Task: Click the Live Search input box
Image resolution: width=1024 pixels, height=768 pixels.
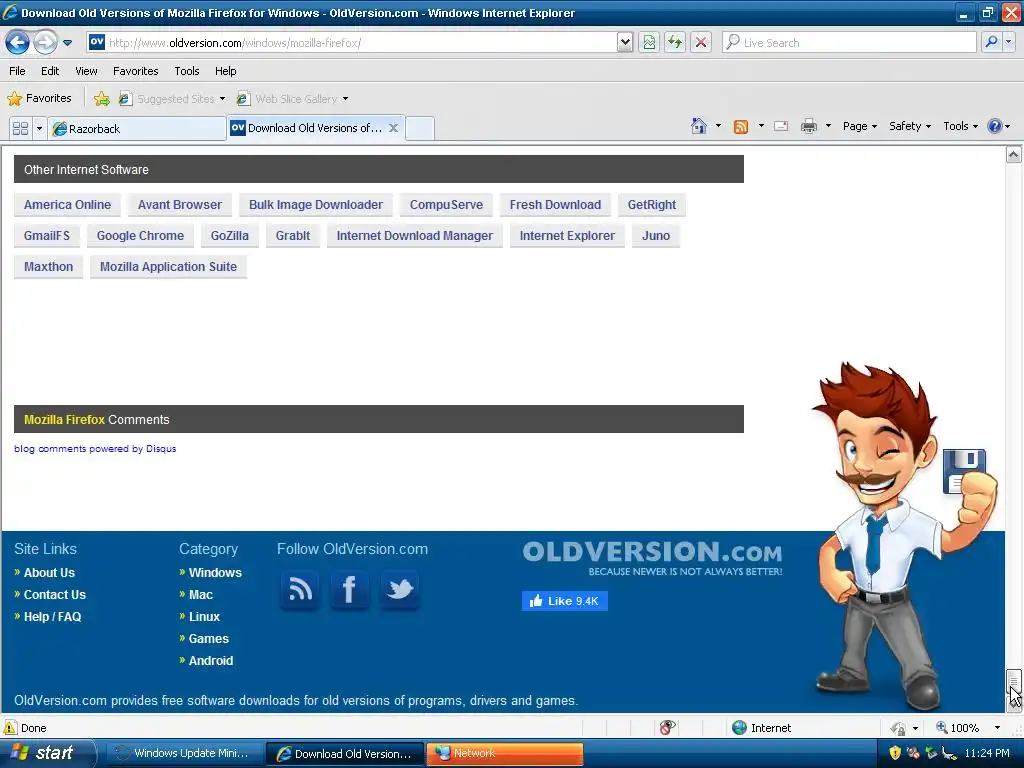Action: (849, 42)
